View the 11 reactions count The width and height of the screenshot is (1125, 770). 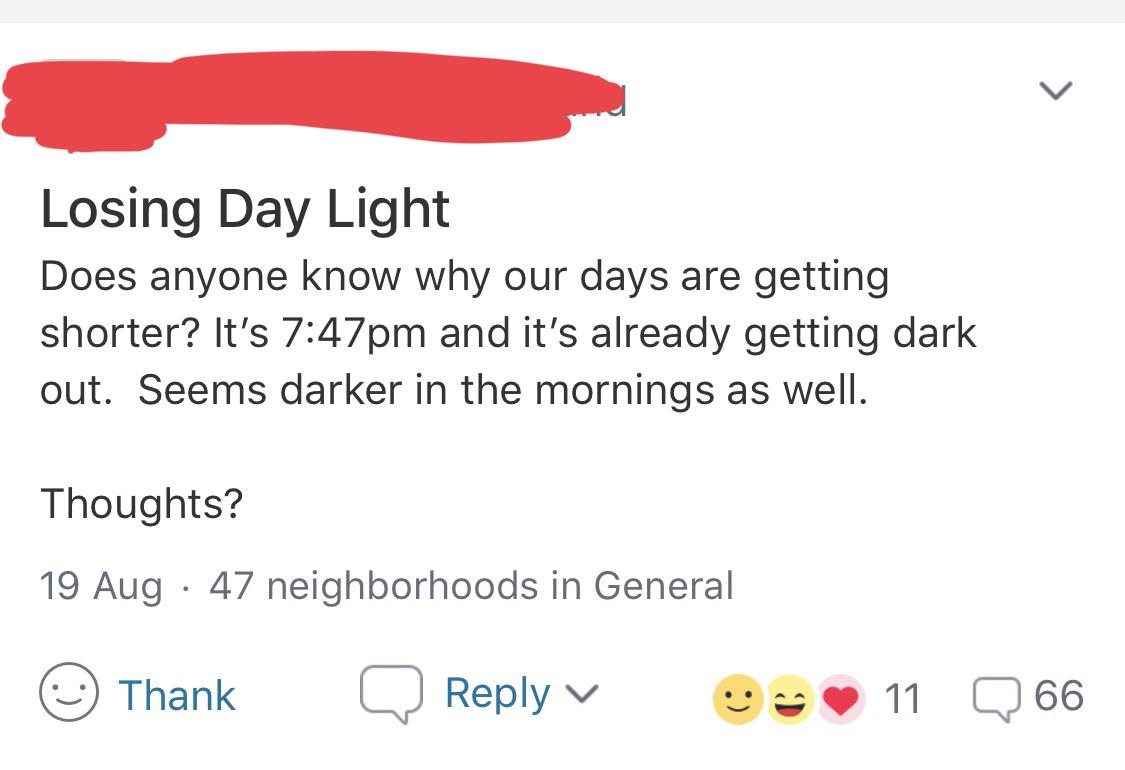tap(902, 698)
